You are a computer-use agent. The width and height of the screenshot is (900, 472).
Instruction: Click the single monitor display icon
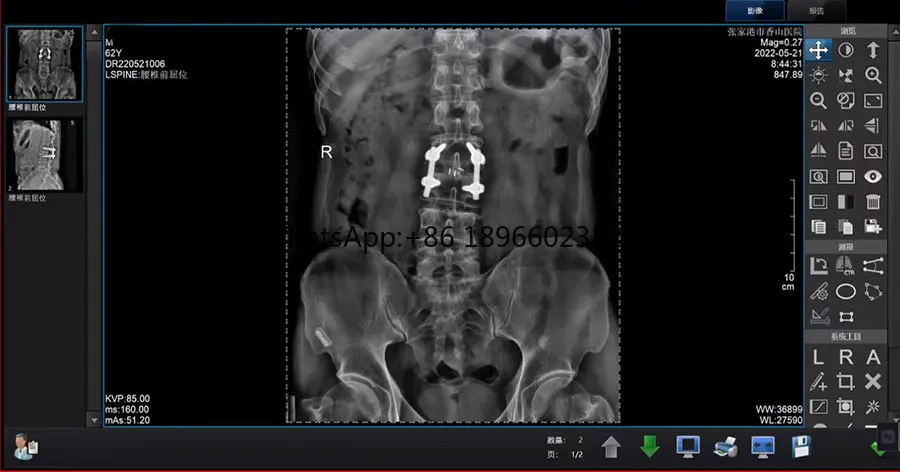point(688,446)
